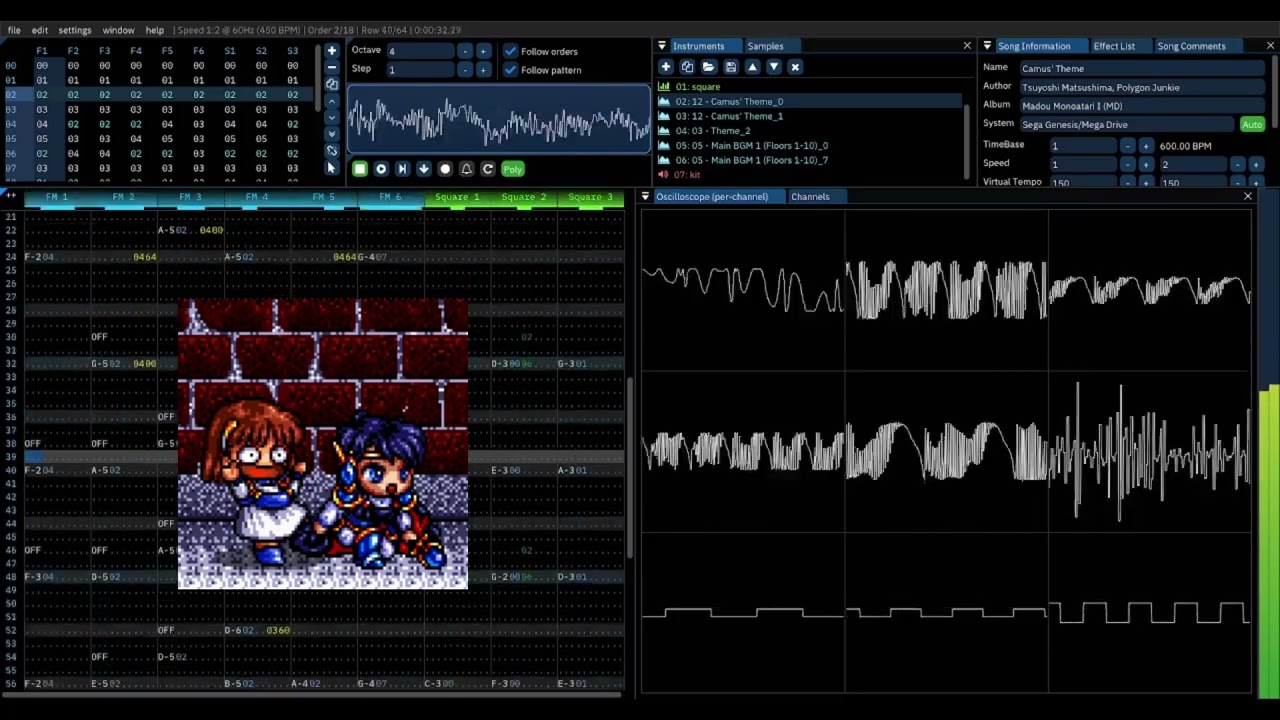Click the Album input field
The image size is (1280, 720).
click(1142, 106)
